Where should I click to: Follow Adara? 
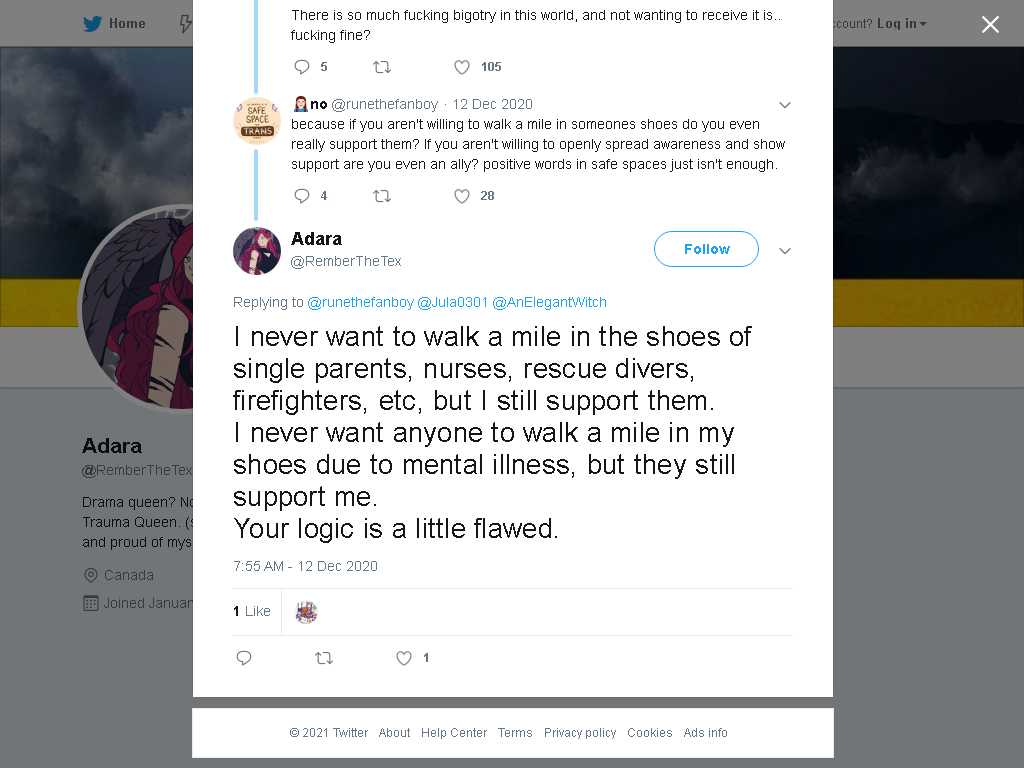pyautogui.click(x=706, y=249)
